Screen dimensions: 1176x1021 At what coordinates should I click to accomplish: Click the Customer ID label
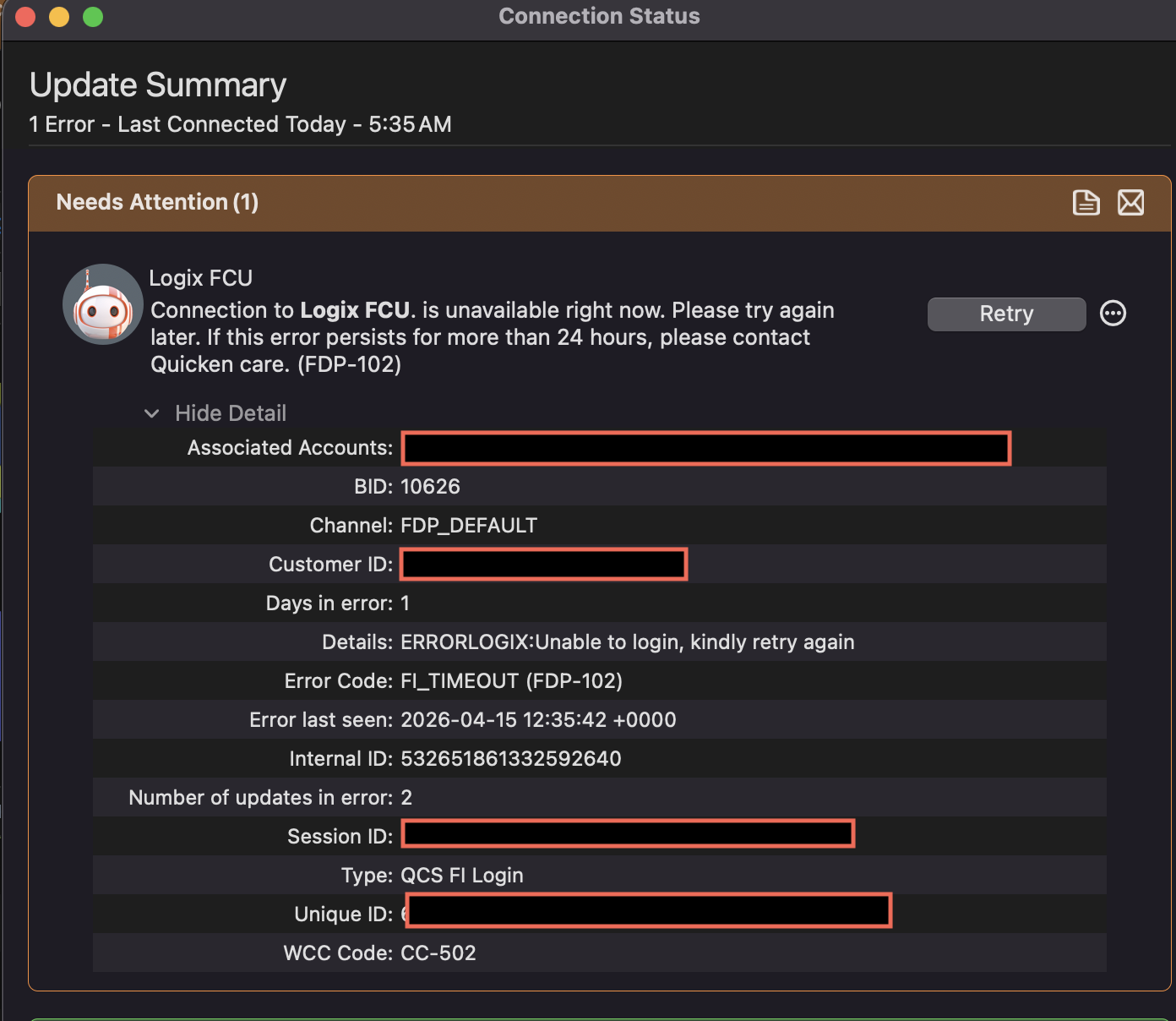(330, 565)
